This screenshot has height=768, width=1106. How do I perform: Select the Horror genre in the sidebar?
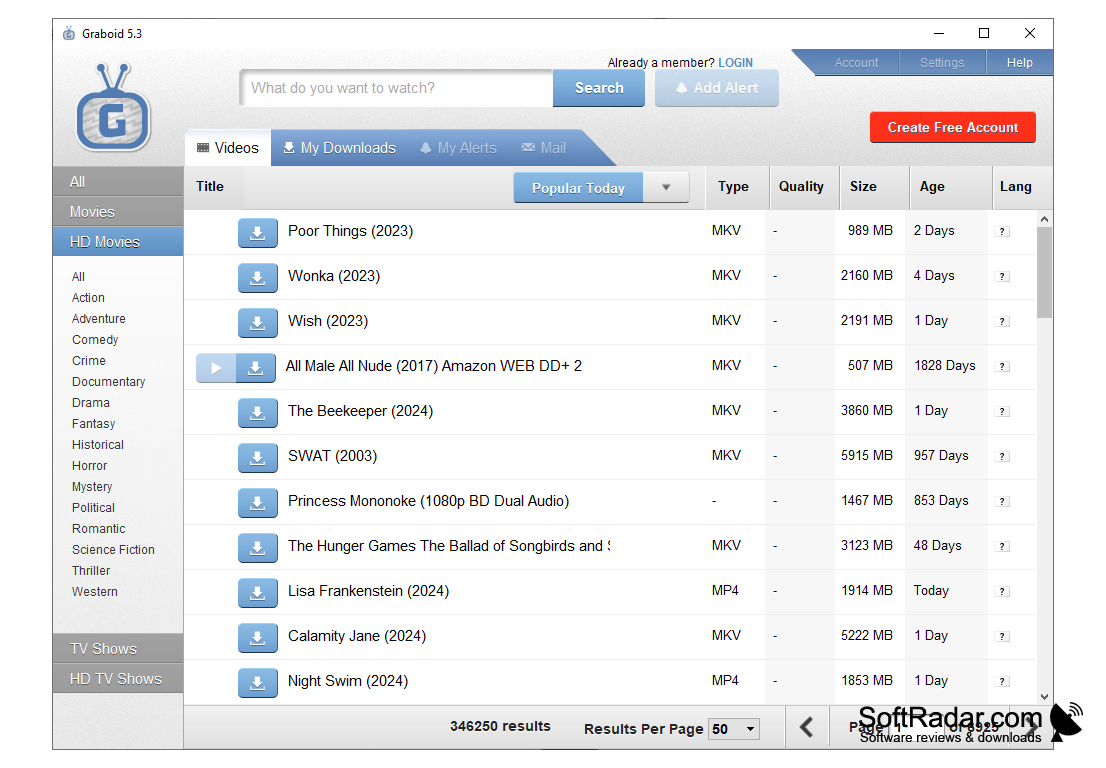pyautogui.click(x=89, y=465)
